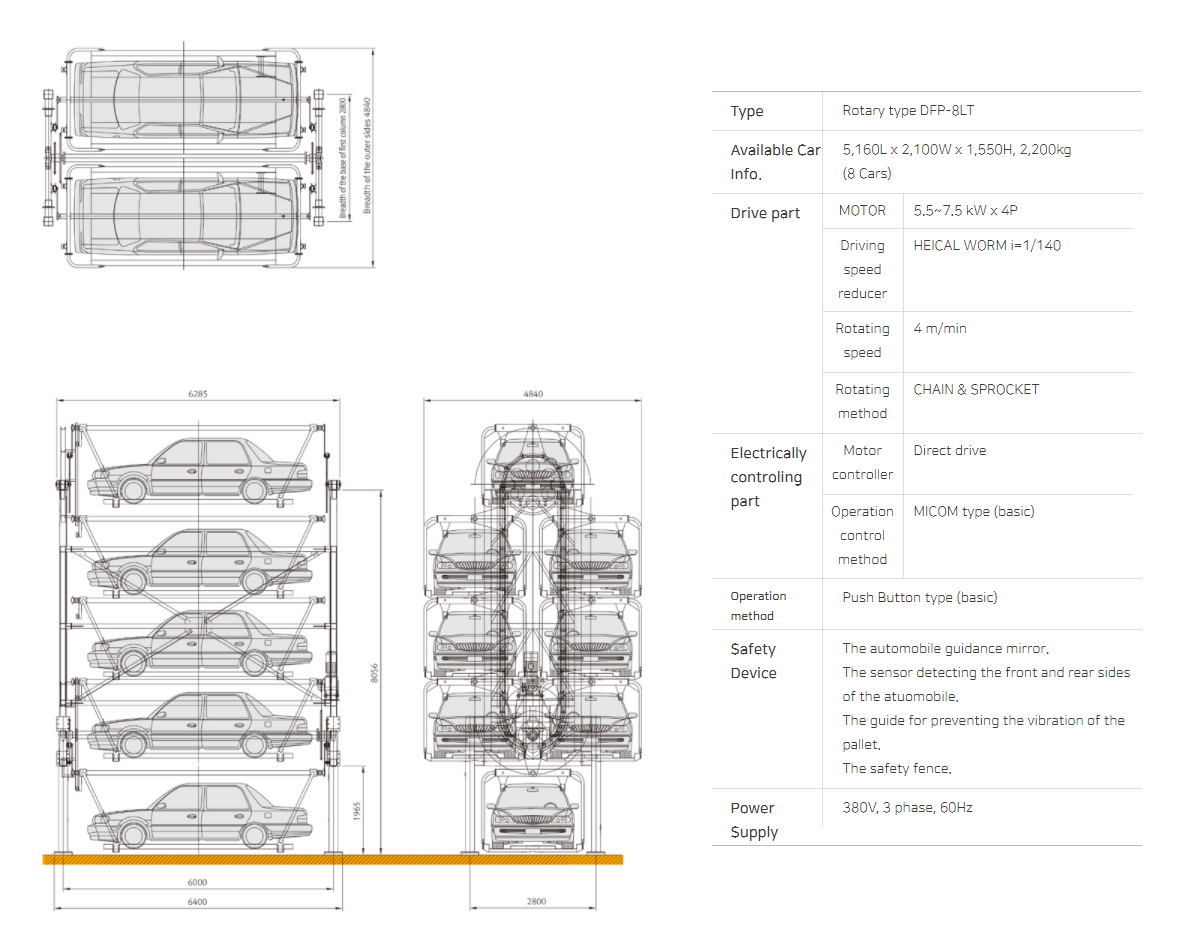Click the 'HEICAL WORM i=1/140' value

pyautogui.click(x=987, y=245)
